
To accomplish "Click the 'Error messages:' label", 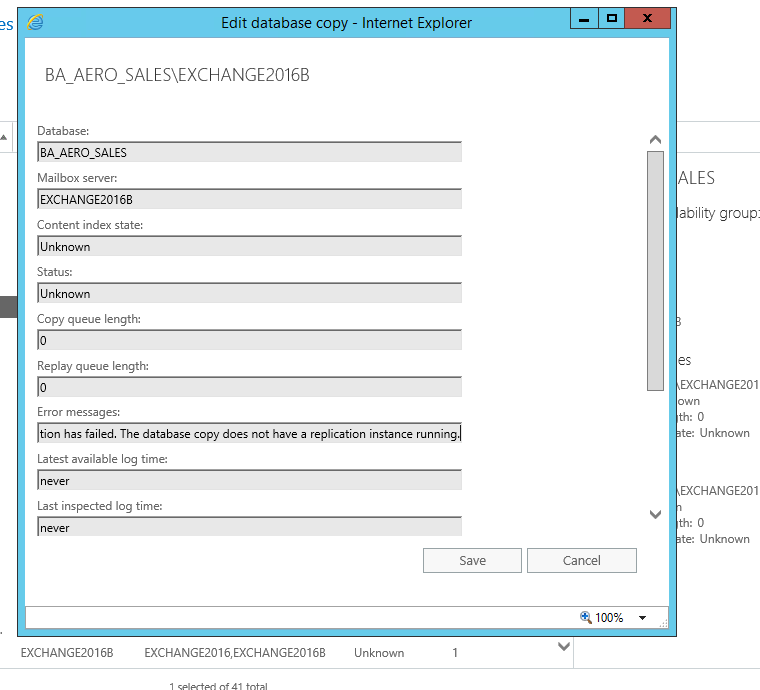I will tap(79, 412).
